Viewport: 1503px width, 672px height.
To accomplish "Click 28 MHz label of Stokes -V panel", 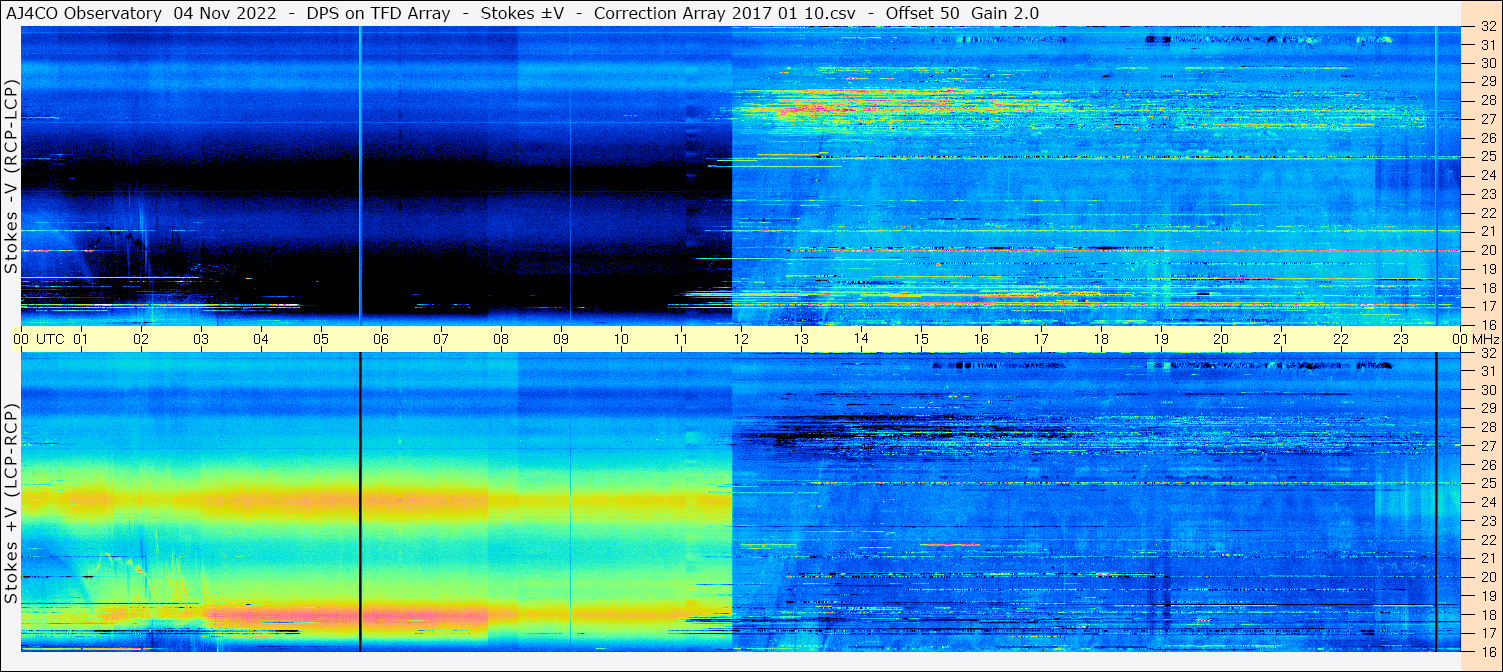I will point(1488,100).
